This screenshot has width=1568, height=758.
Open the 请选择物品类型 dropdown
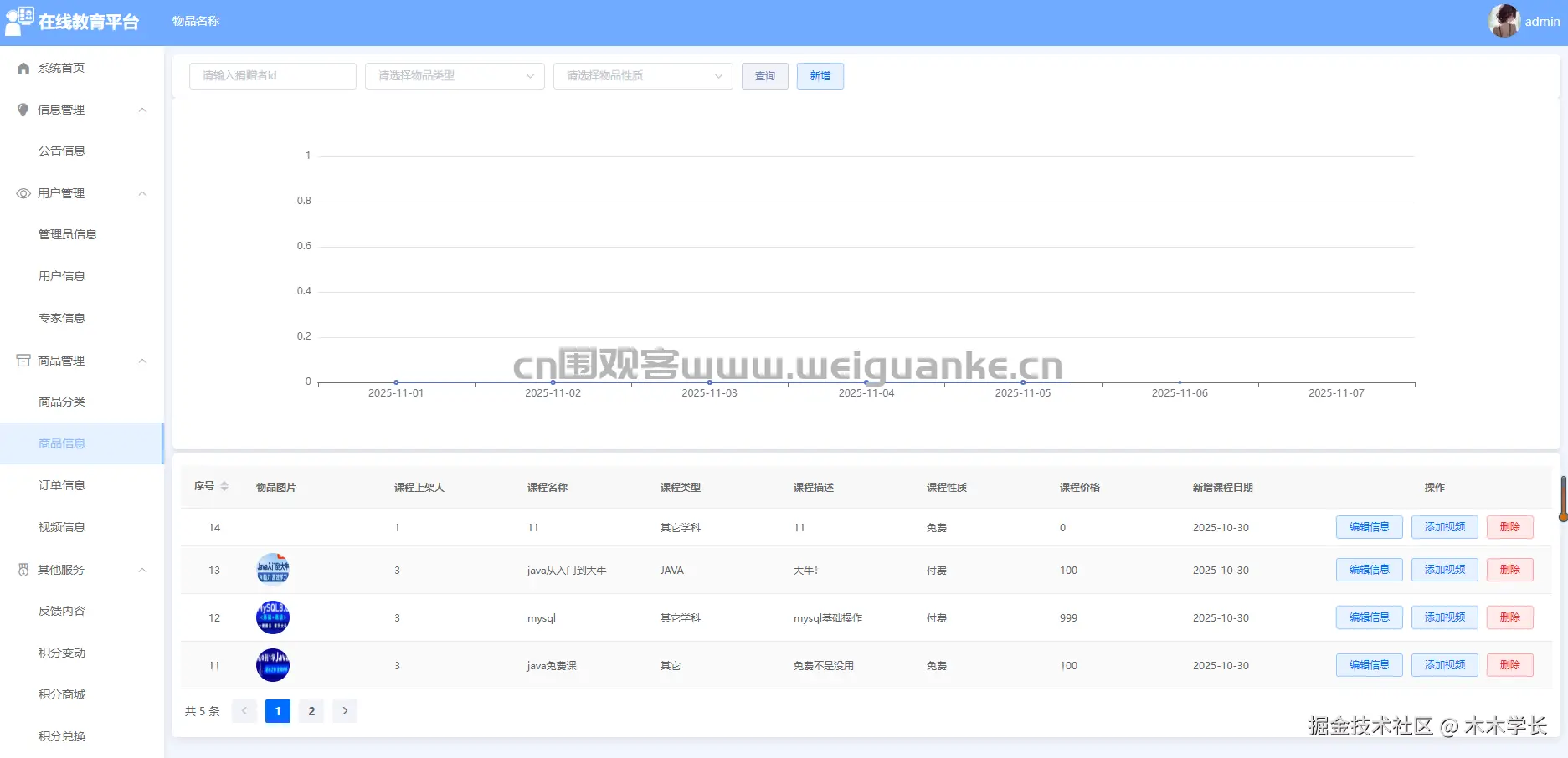click(x=455, y=76)
